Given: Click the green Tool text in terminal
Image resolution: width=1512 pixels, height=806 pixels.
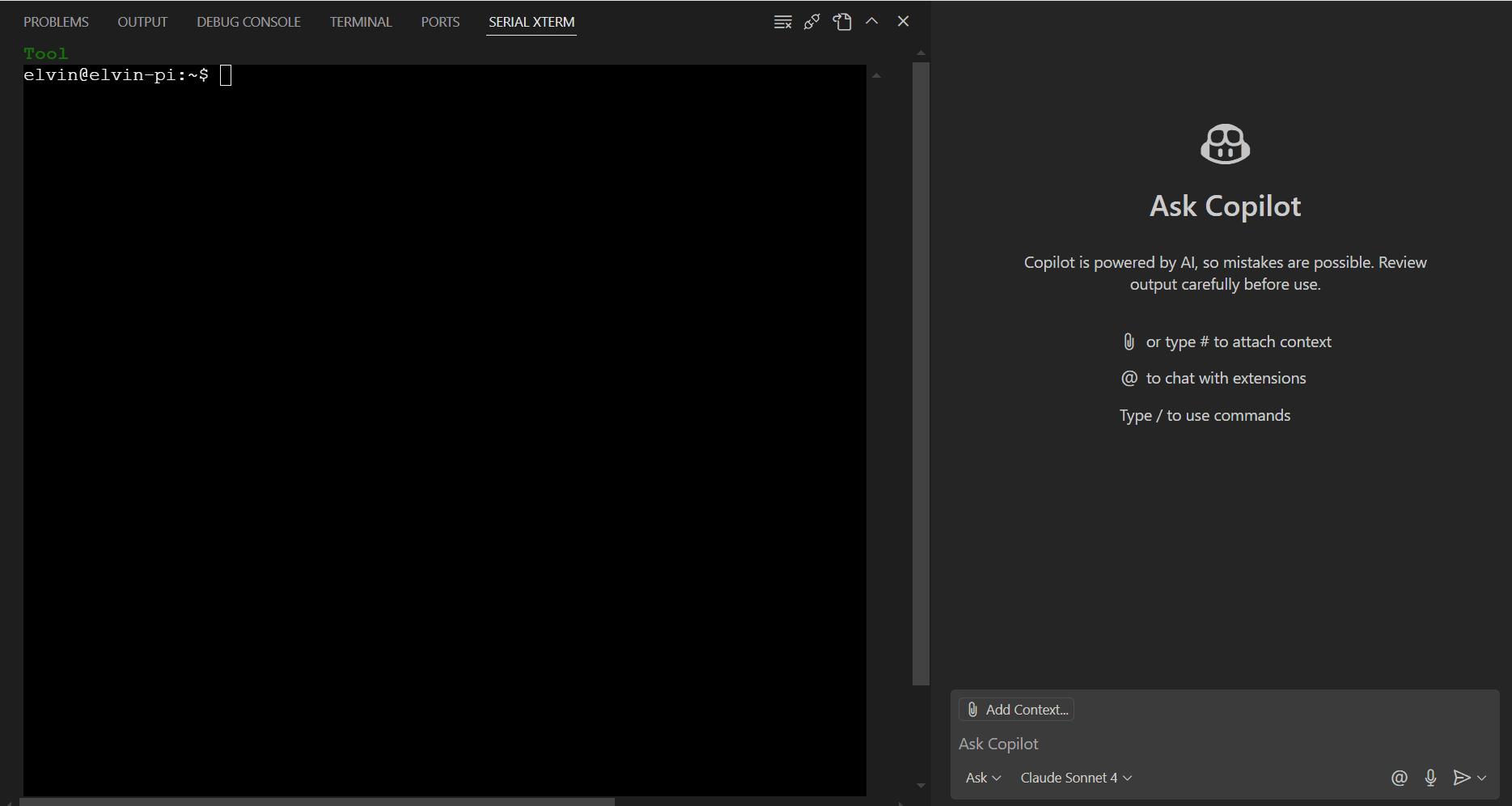Looking at the screenshot, I should pyautogui.click(x=46, y=53).
